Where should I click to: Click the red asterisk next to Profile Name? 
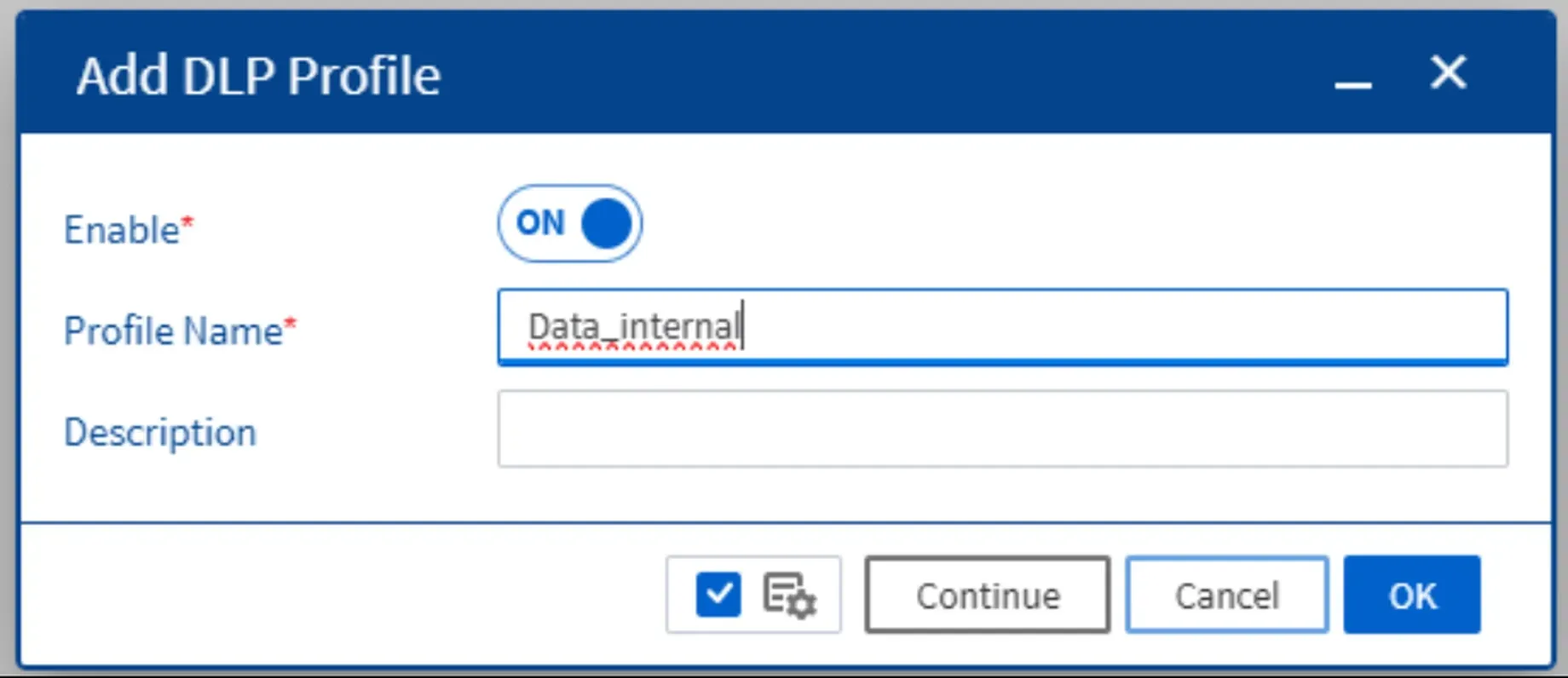click(x=290, y=323)
